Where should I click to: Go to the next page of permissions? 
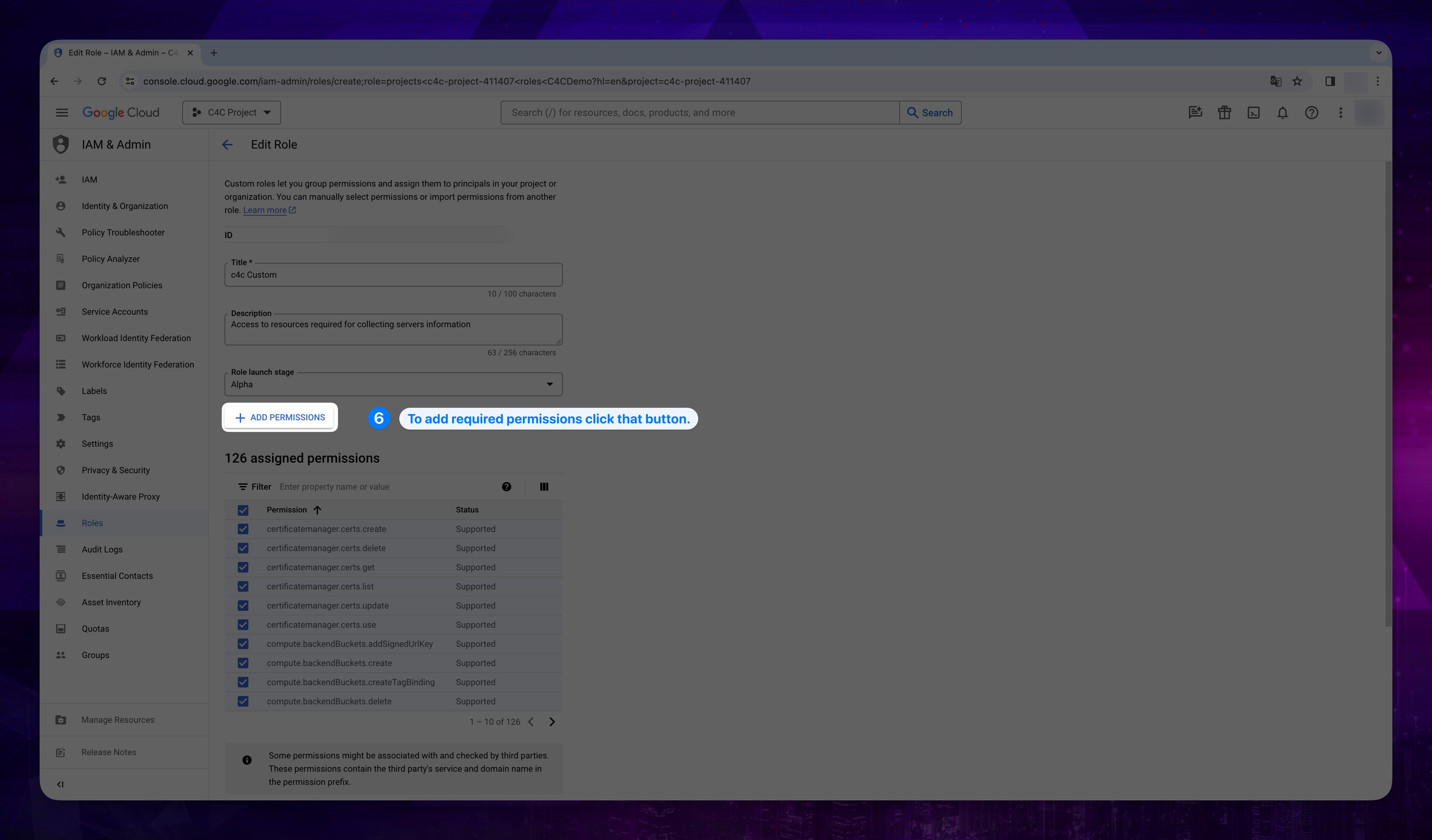[552, 722]
